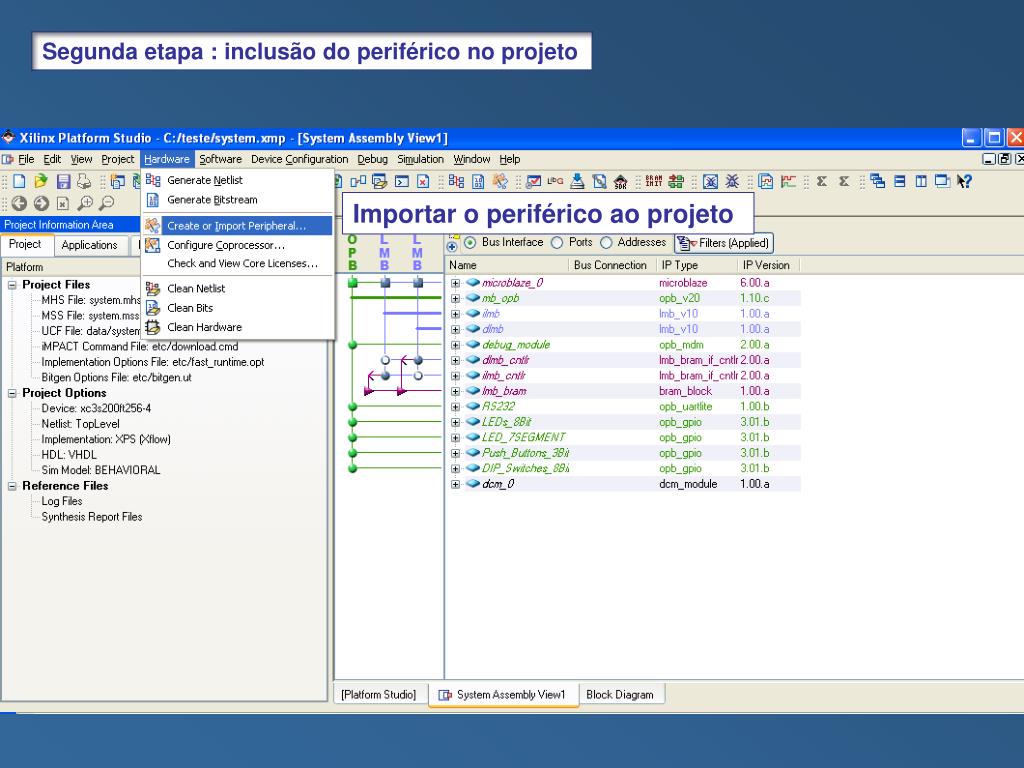Click the Back arrow navigation icon
The image size is (1024, 768).
19,204
